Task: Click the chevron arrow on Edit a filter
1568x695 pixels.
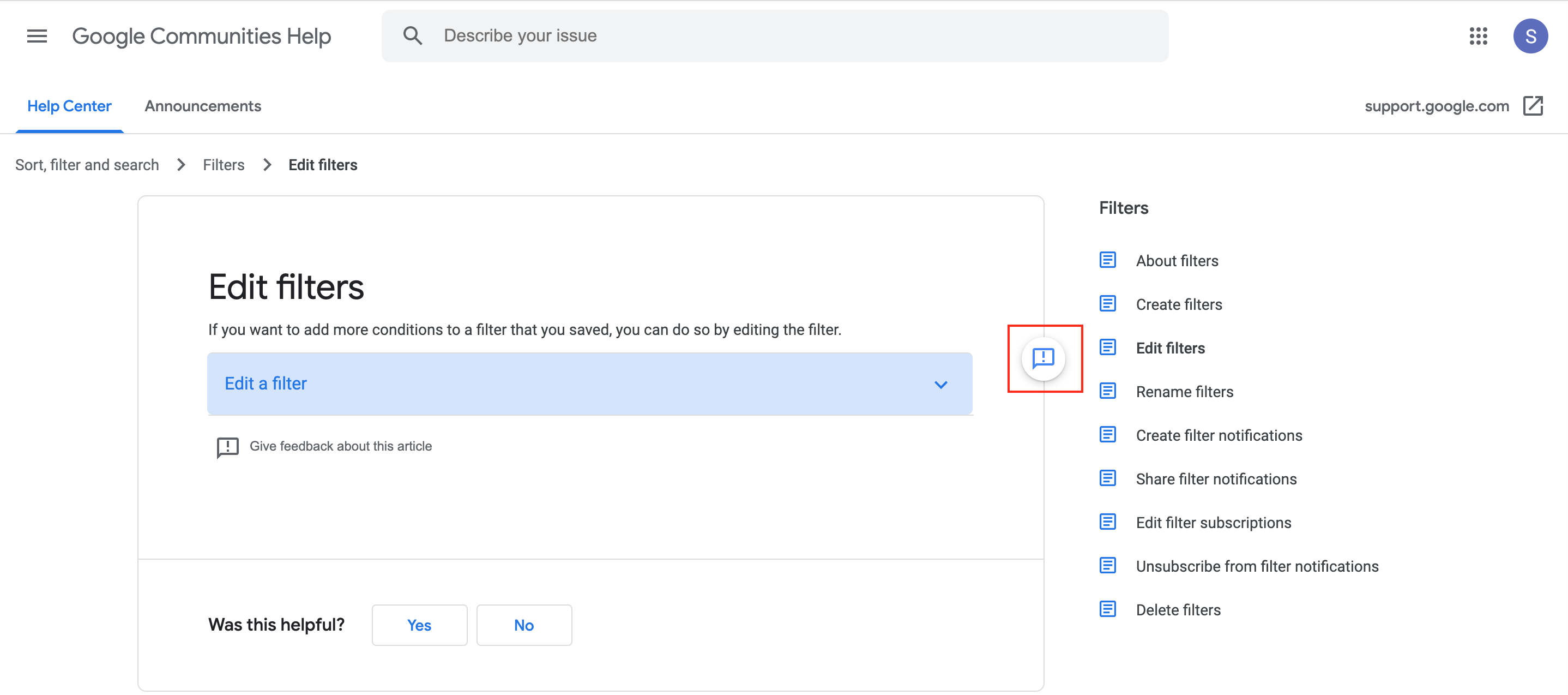Action: (x=940, y=385)
